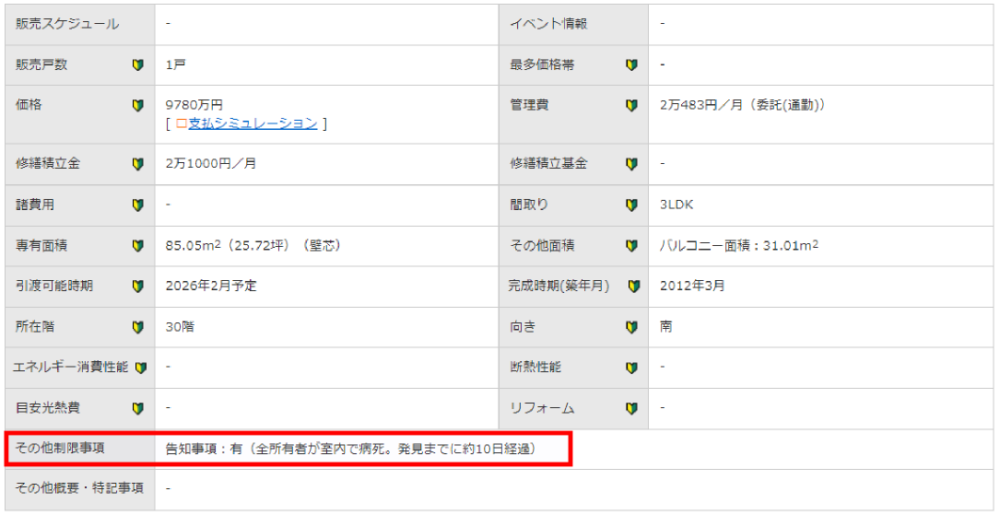Screen dimensions: 1000x515
Task: Click the help icon beside 専有面積
Action: [138, 245]
